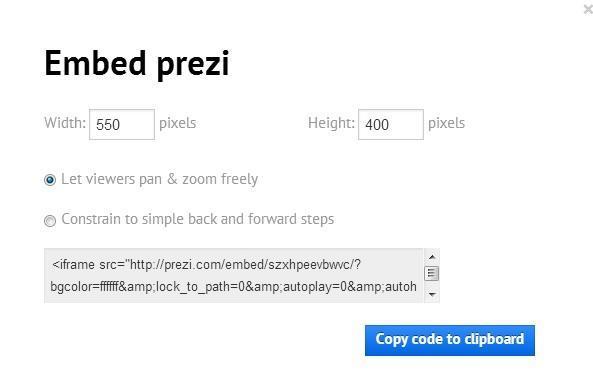Click the prezi.com embed URL in the code
This screenshot has width=593, height=374.
coord(245,264)
